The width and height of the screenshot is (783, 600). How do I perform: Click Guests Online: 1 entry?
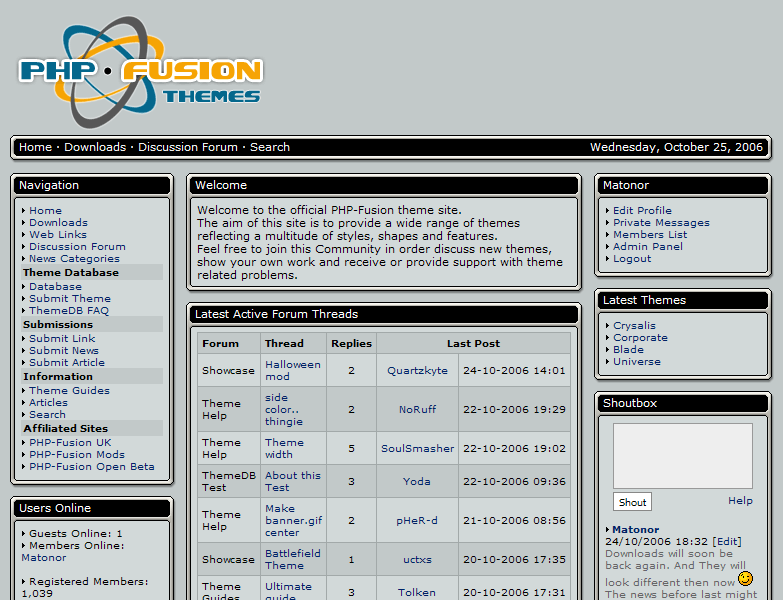pyautogui.click(x=75, y=534)
